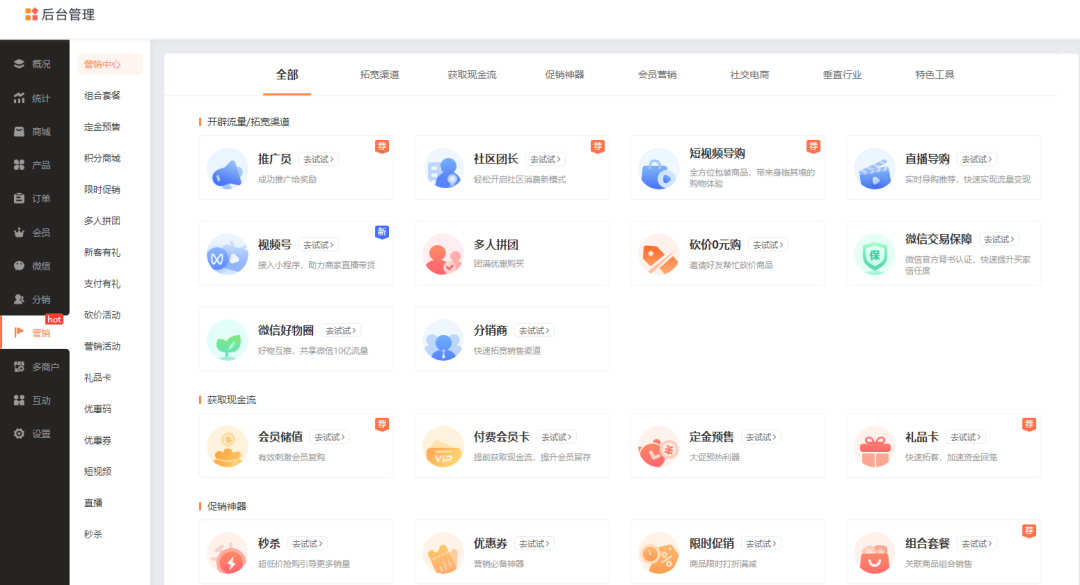Click the 直播导购 clapperboard icon
1080x585 pixels.
[x=874, y=168]
